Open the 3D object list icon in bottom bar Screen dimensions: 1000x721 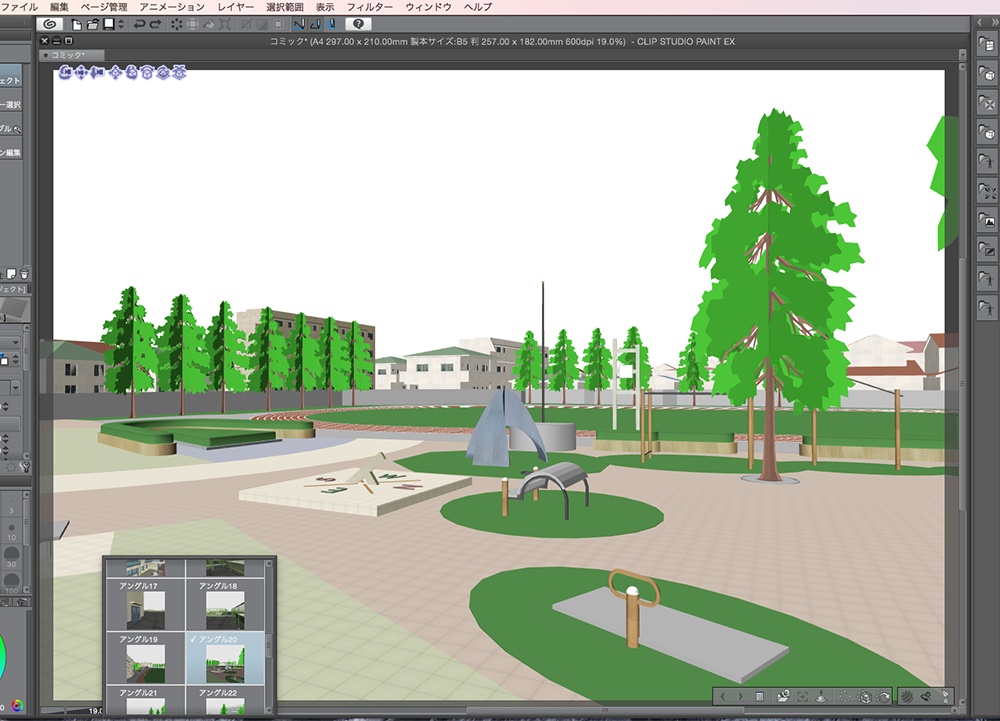759,697
